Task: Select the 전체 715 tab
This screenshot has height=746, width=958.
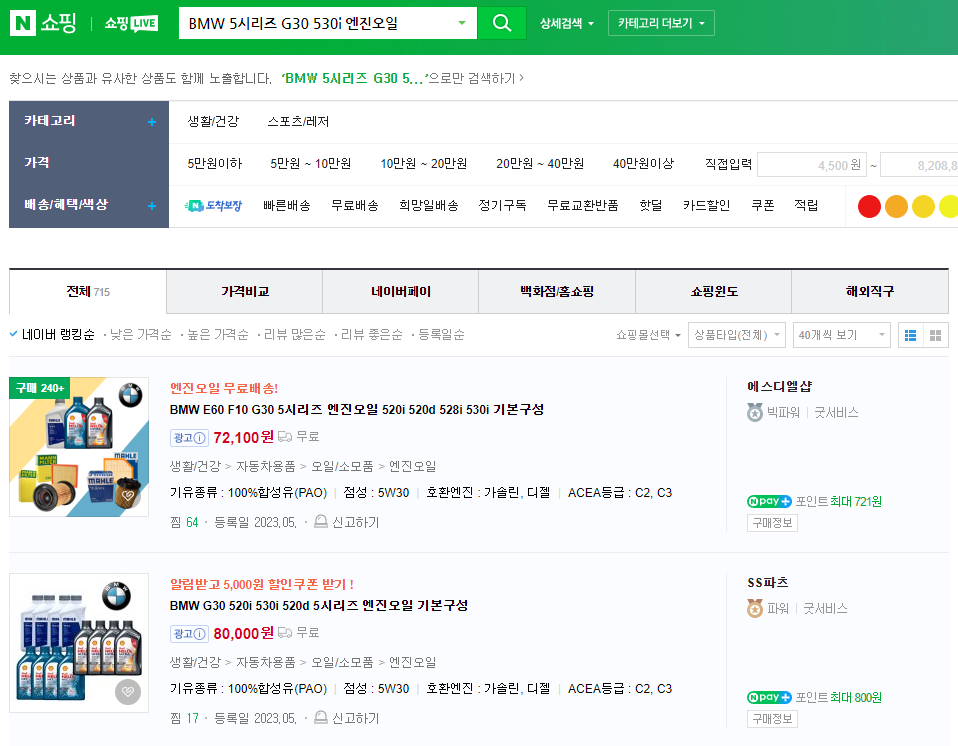Action: coord(88,291)
